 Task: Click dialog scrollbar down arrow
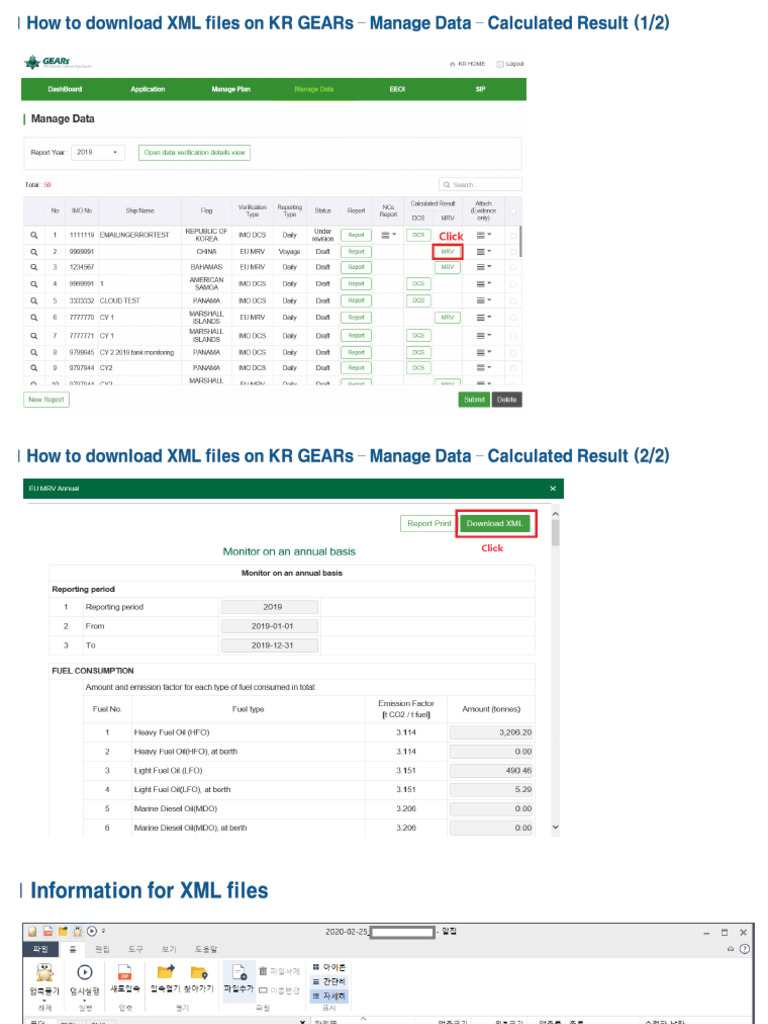pyautogui.click(x=556, y=827)
